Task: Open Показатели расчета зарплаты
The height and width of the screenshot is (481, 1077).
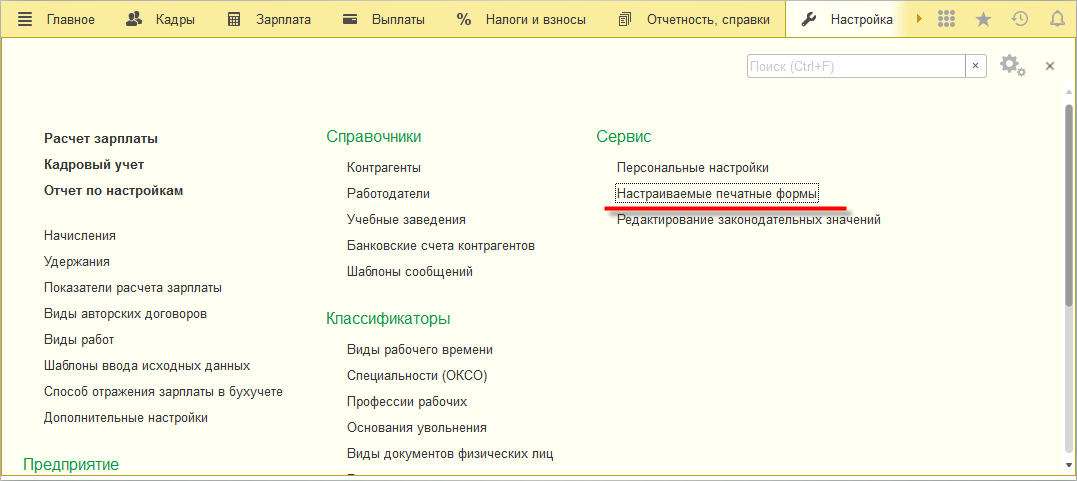Action: [x=133, y=288]
